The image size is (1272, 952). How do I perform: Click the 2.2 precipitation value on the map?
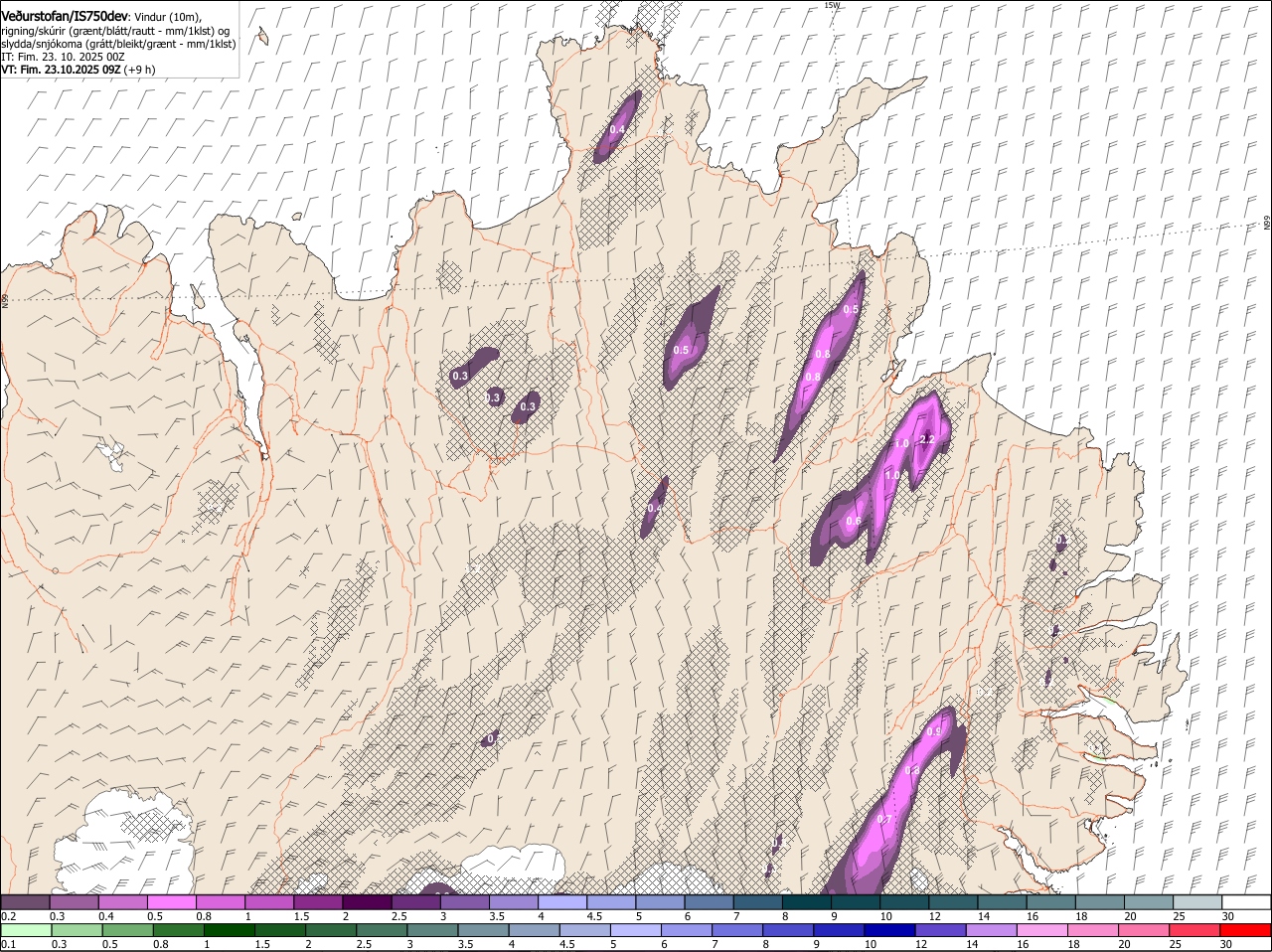[x=928, y=439]
